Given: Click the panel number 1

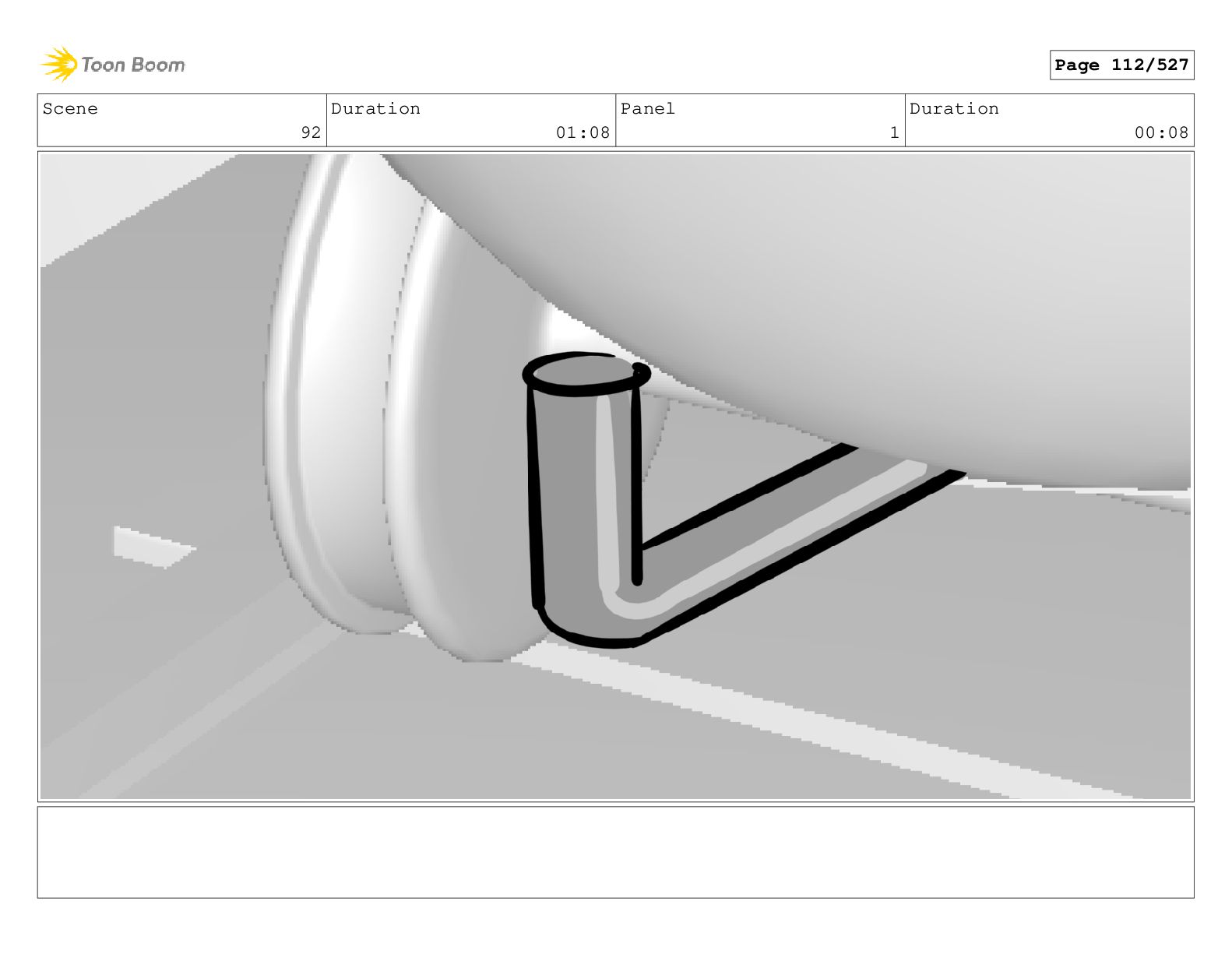Looking at the screenshot, I should pos(894,132).
